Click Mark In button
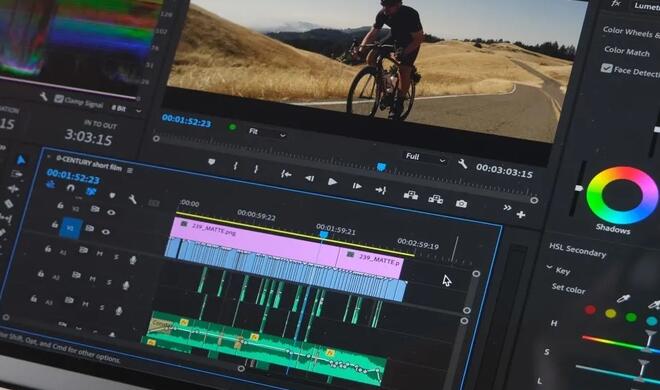The height and width of the screenshot is (390, 660). [235, 166]
